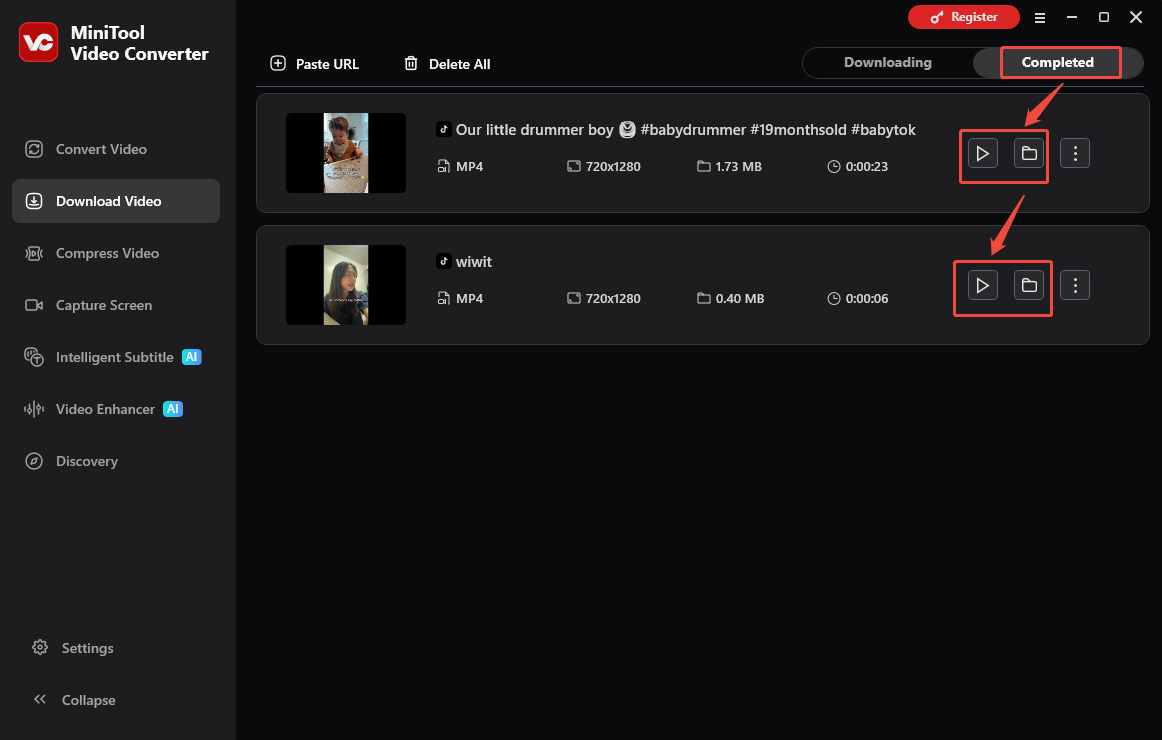Image resolution: width=1162 pixels, height=740 pixels.
Task: Click the MP4 format label of wiwit video
Action: (x=469, y=299)
